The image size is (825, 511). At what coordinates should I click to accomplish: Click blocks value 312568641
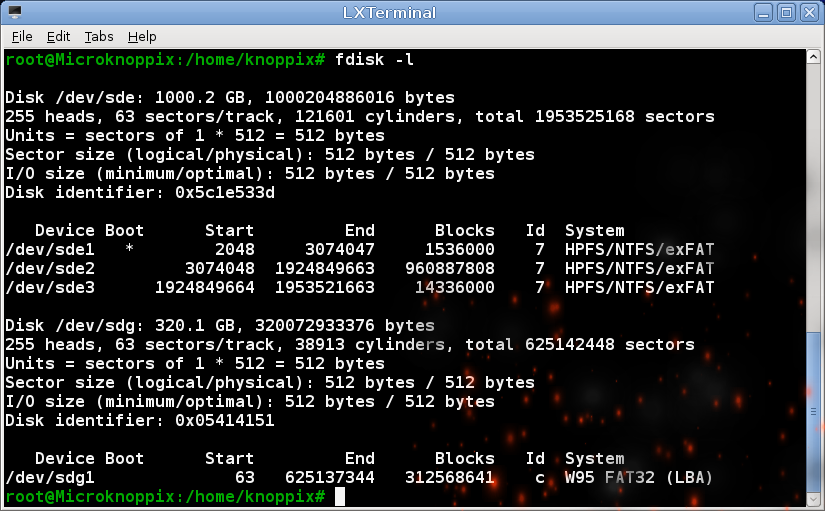[x=450, y=477]
